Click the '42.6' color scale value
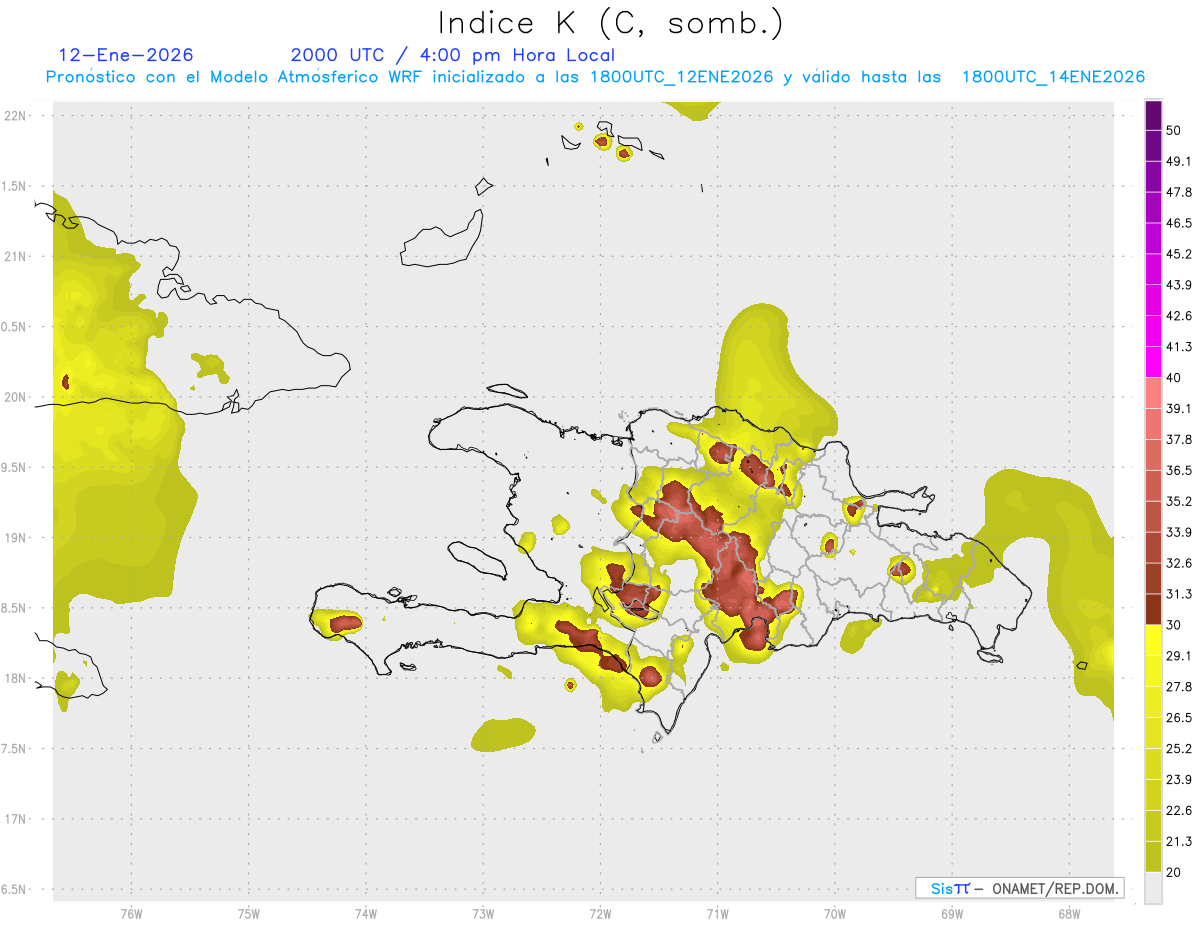The image size is (1200, 927). 1179,316
